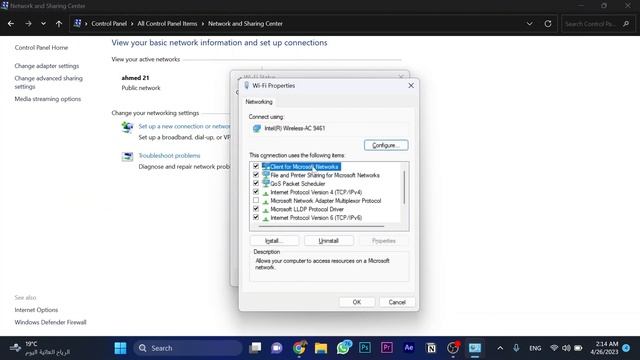The width and height of the screenshot is (640, 360).
Task: Open Google Chrome from taskbar
Action: pos(299,348)
